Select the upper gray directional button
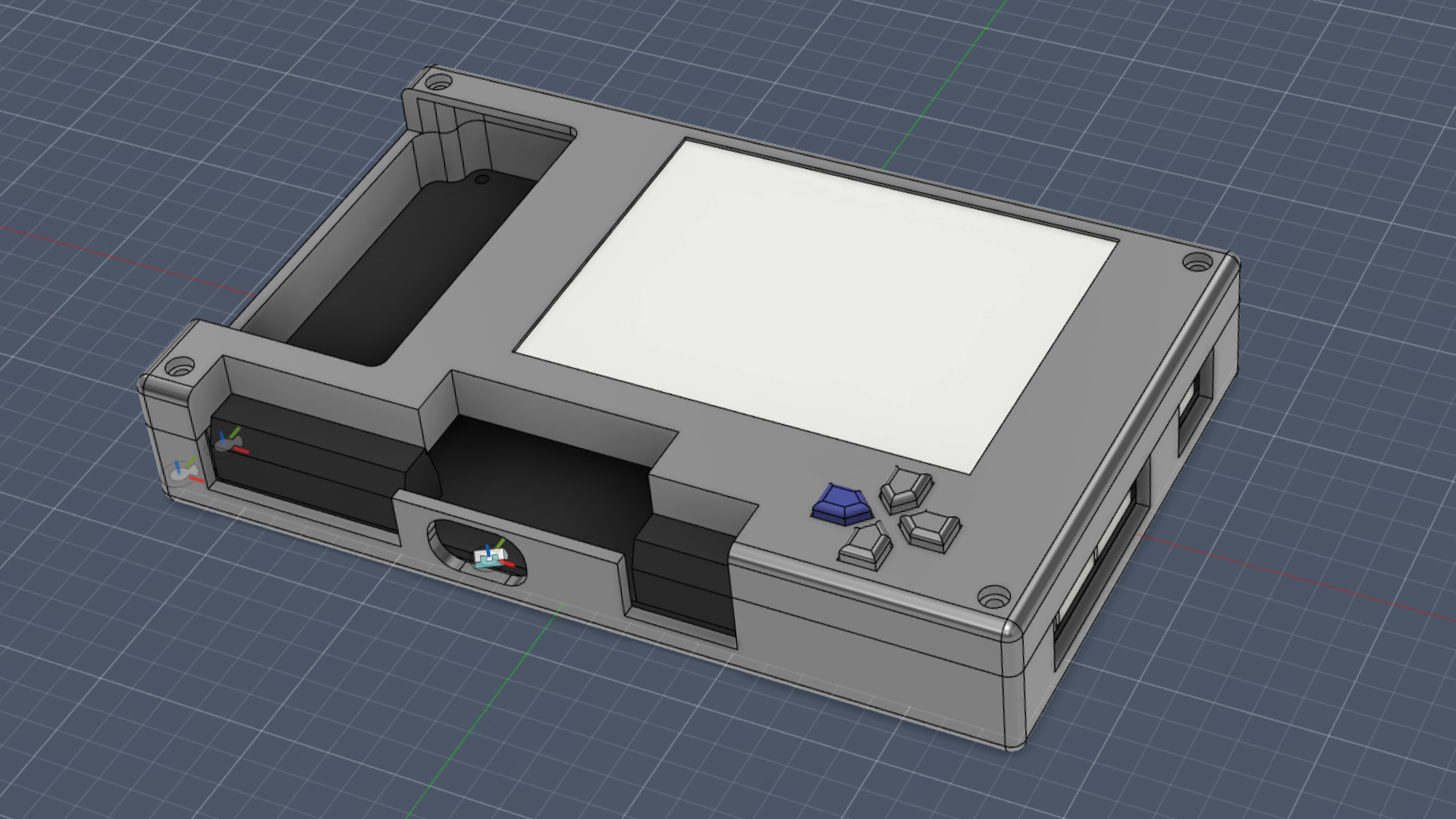The height and width of the screenshot is (819, 1456). coord(905,488)
